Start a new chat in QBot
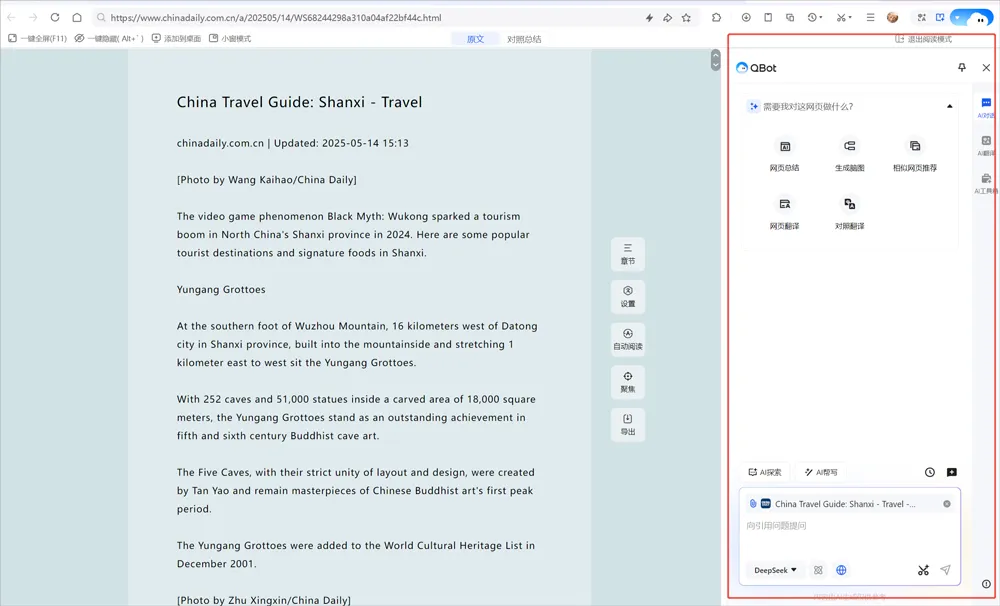 [952, 472]
